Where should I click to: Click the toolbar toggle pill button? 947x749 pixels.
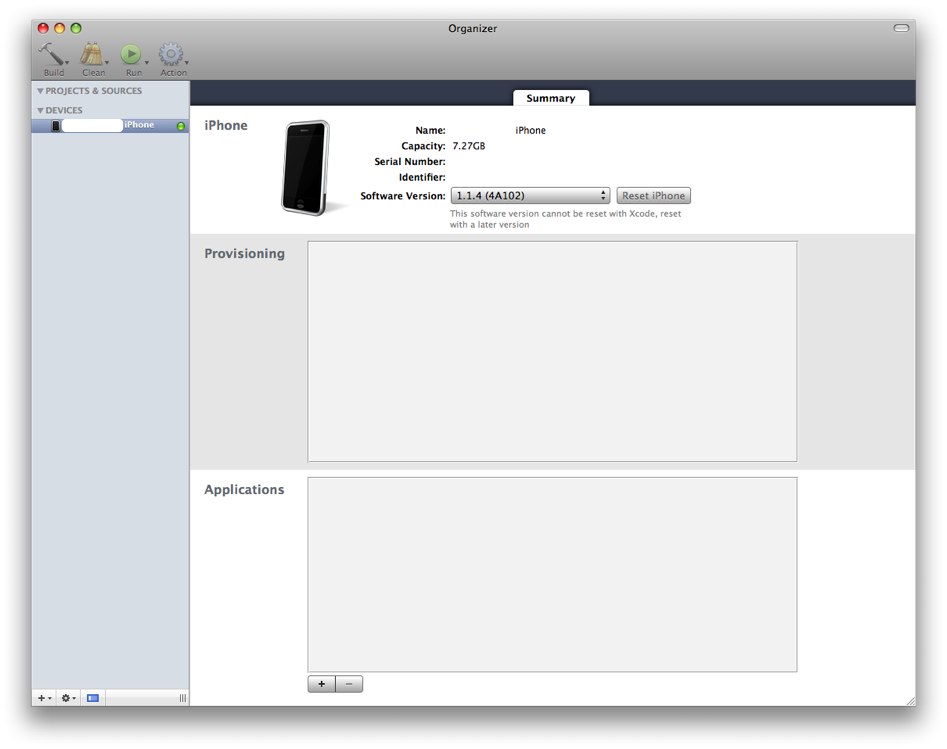click(x=901, y=28)
